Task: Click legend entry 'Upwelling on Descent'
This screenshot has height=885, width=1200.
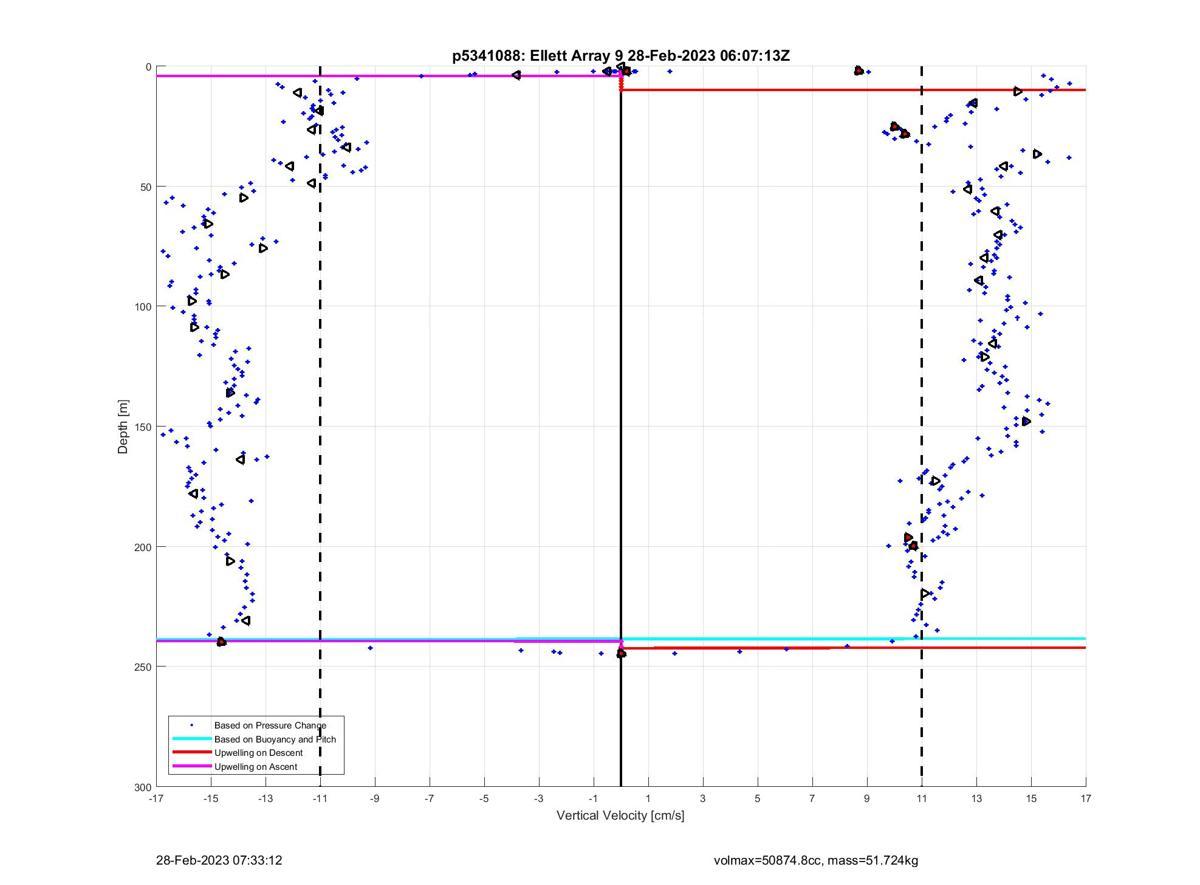Action: point(260,753)
